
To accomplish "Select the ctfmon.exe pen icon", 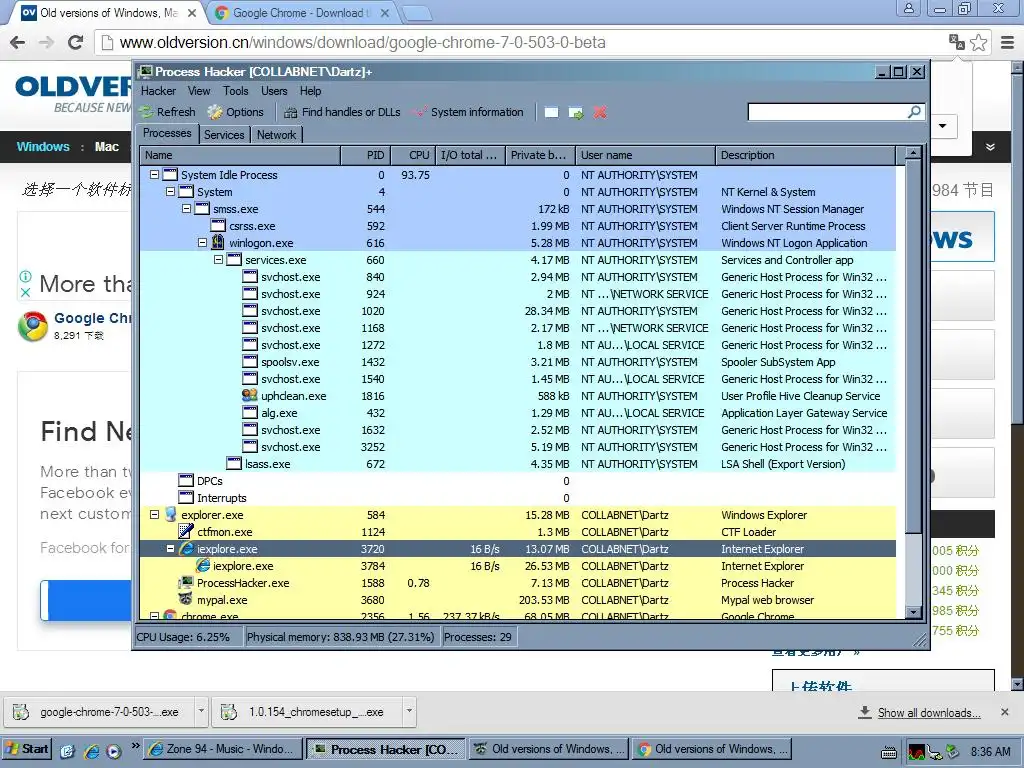I will (x=186, y=532).
